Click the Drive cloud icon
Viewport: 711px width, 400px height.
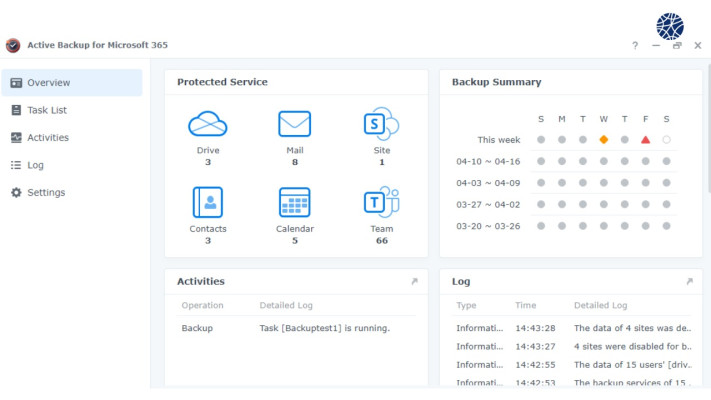click(208, 123)
